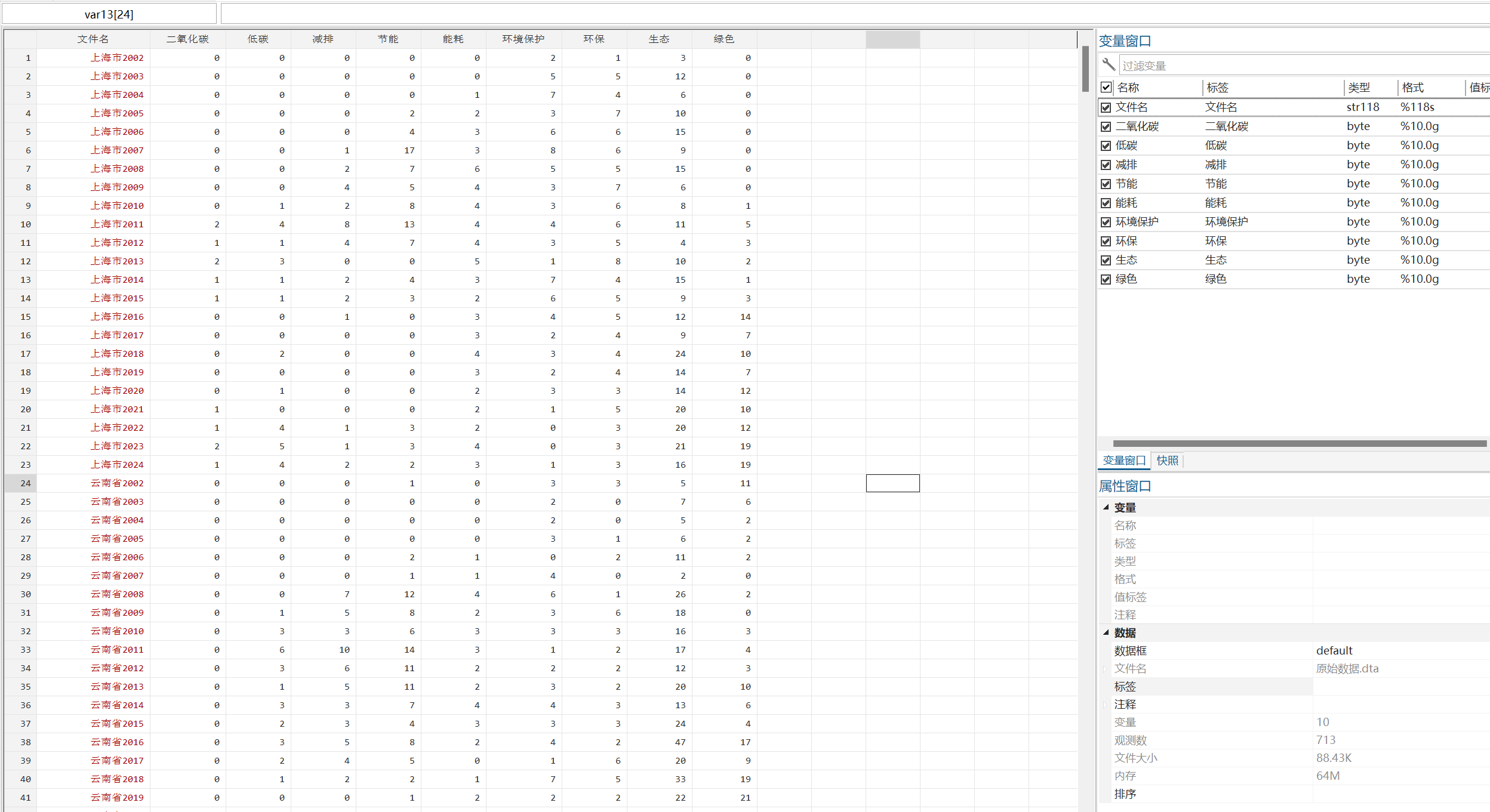This screenshot has width=1490, height=812.
Task: Select the 变量窗口 tab
Action: tap(1124, 461)
